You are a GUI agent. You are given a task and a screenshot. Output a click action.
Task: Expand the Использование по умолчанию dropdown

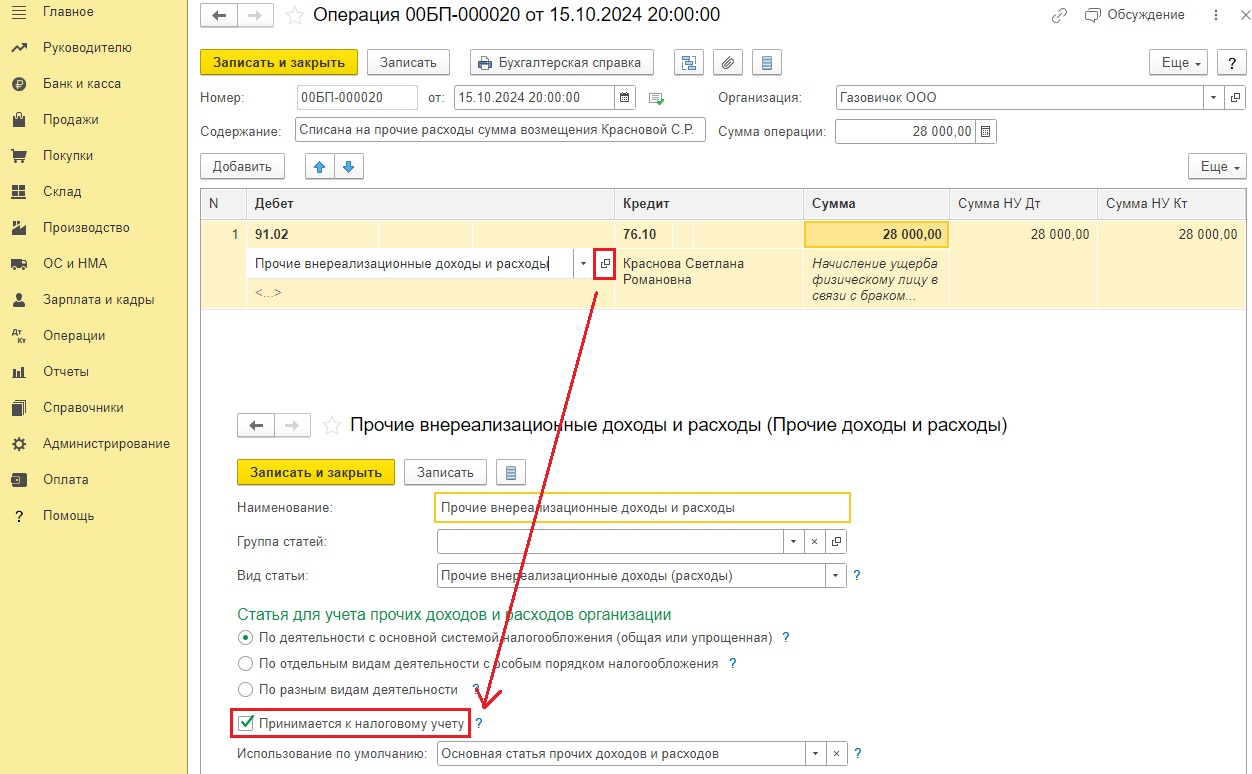[x=816, y=753]
